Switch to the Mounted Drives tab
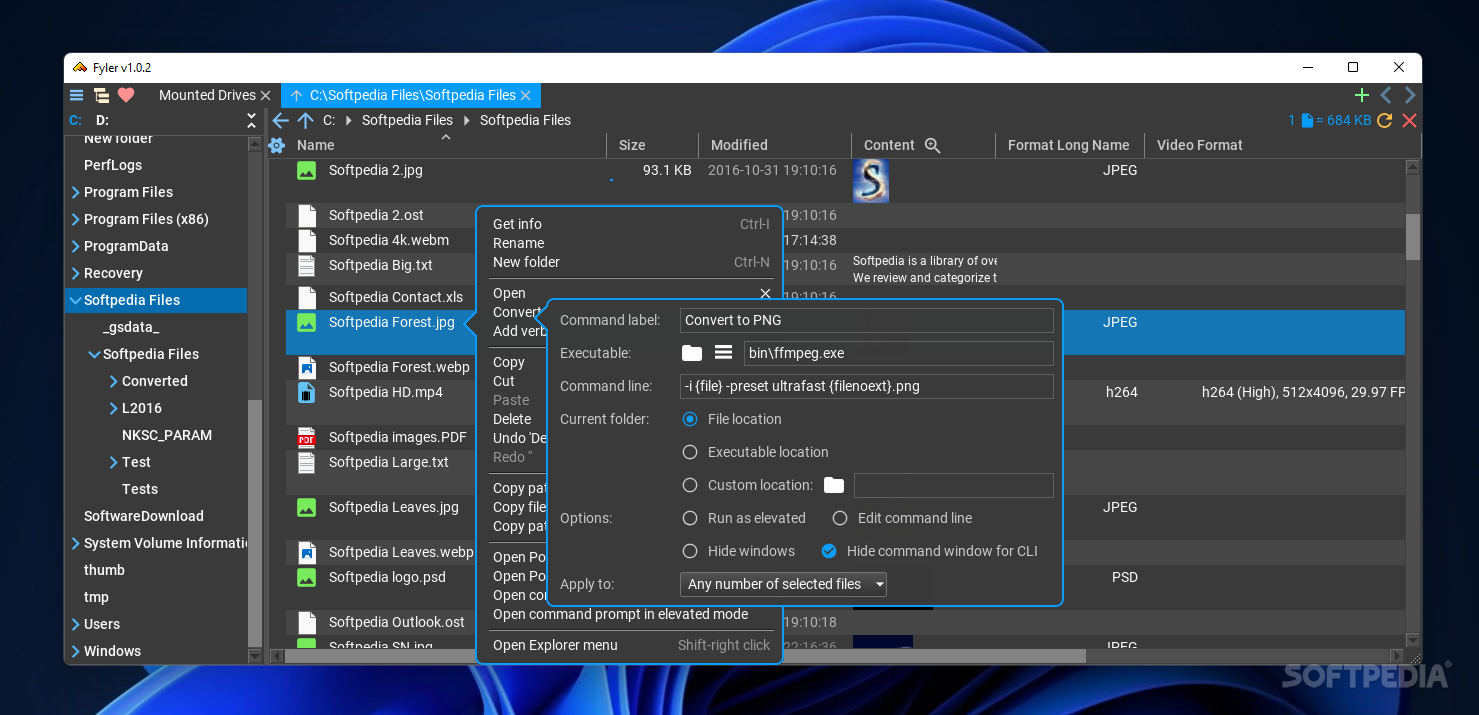Viewport: 1479px width, 715px height. (x=207, y=95)
